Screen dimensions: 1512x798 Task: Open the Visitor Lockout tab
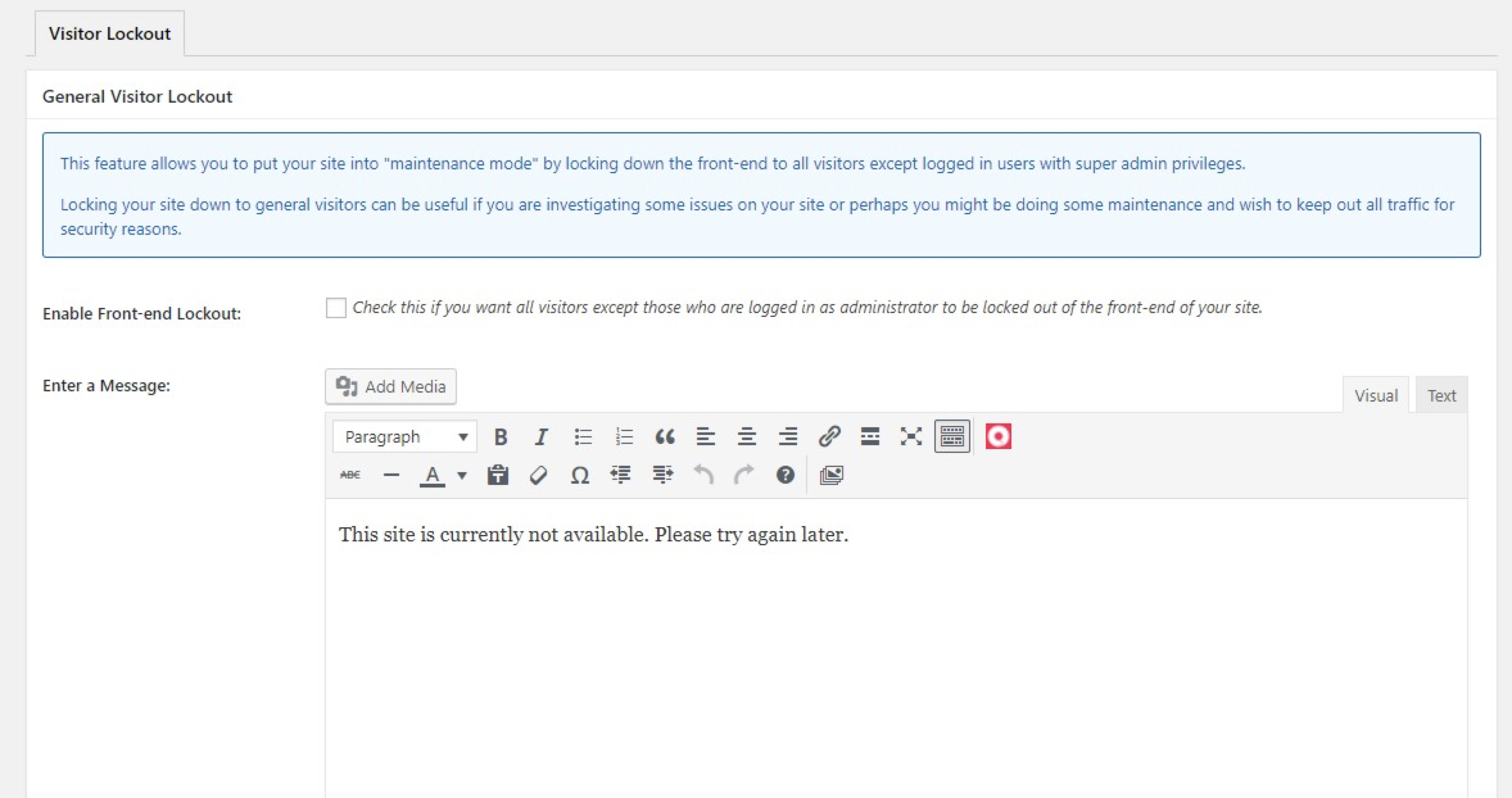[110, 33]
